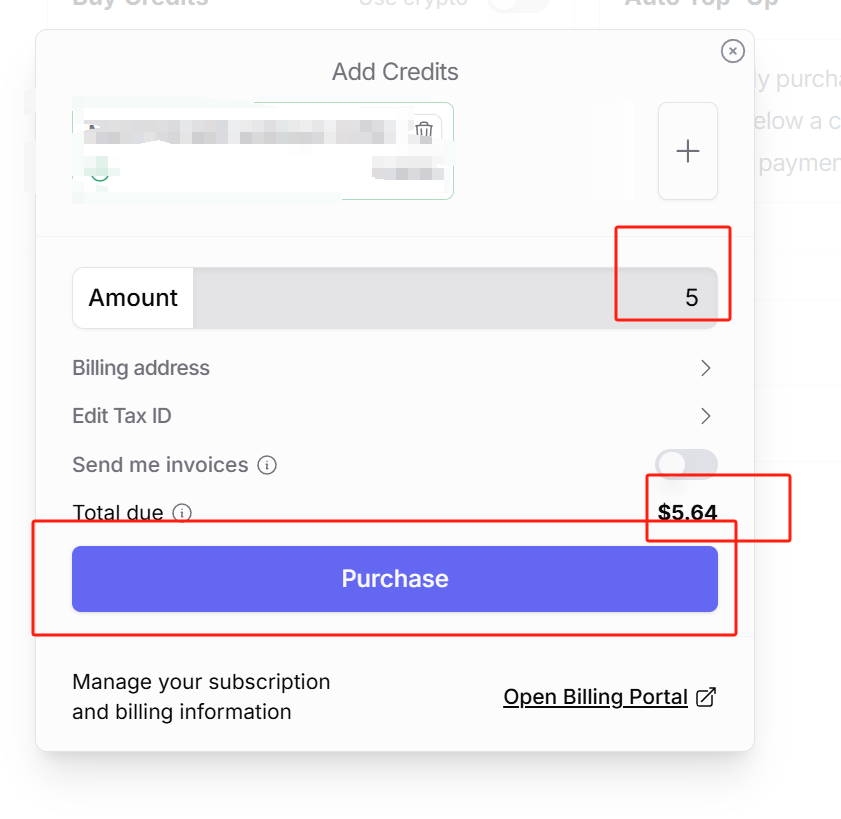Delete the saved payment card
841x819 pixels.
(x=424, y=130)
